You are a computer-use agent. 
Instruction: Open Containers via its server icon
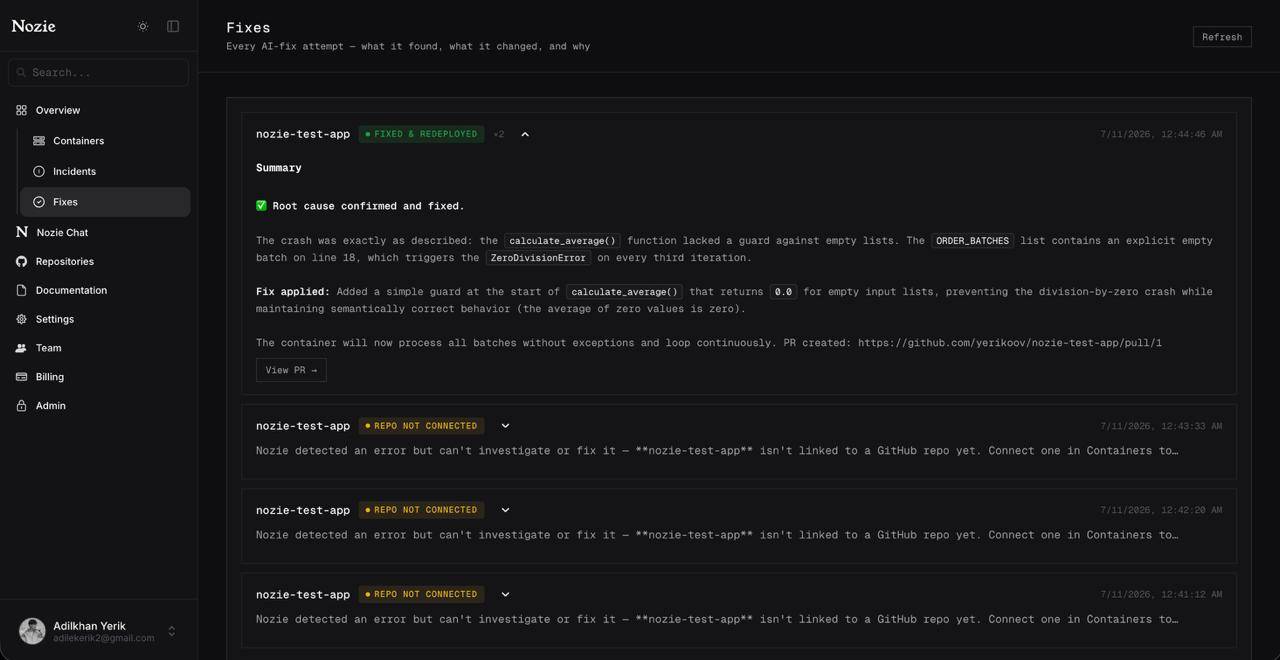click(39, 141)
